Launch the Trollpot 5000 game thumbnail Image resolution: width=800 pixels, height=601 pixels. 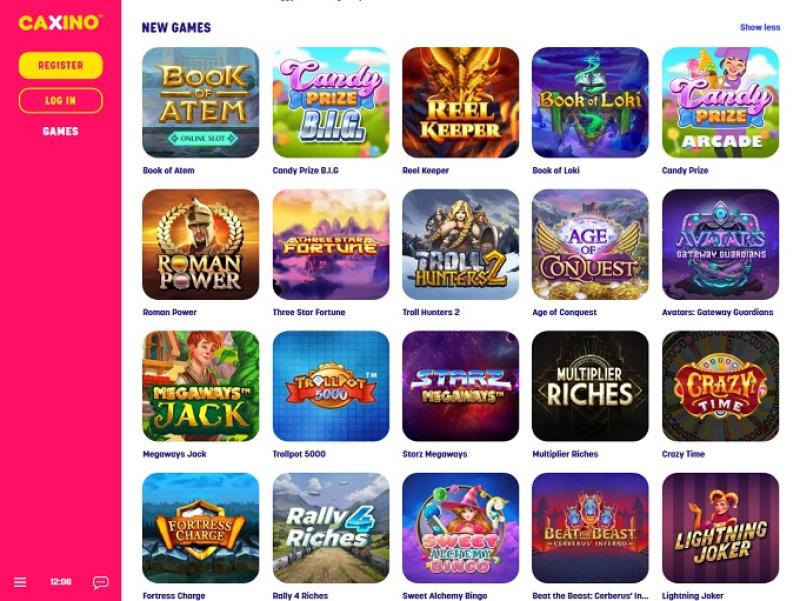click(x=331, y=386)
